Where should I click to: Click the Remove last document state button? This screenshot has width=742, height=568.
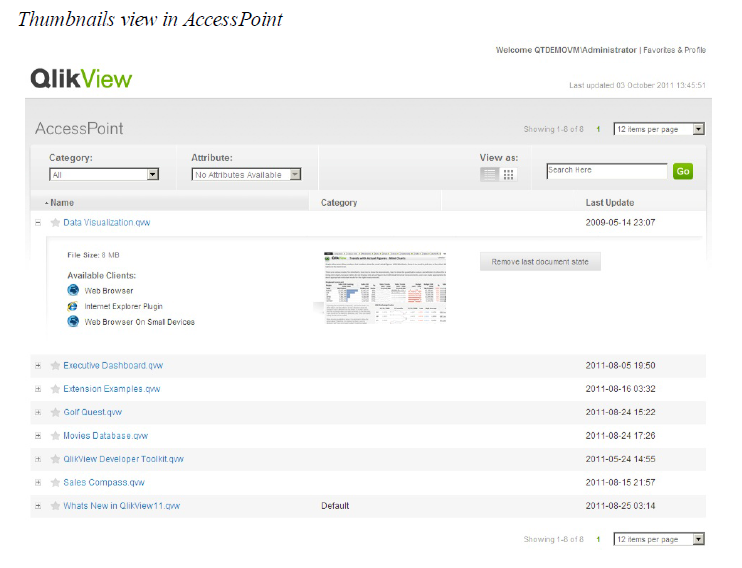tap(540, 262)
